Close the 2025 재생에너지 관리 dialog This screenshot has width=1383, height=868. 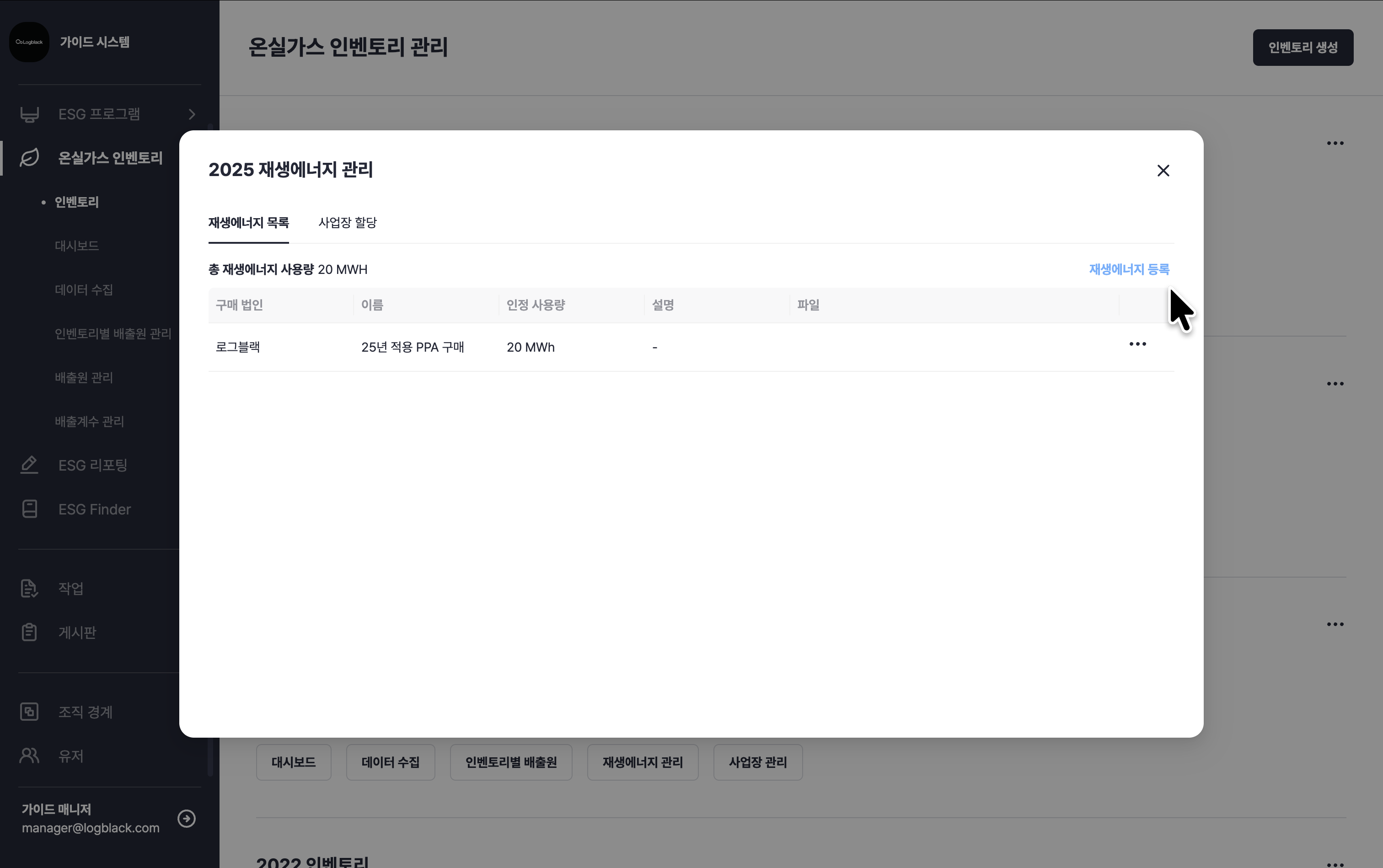[1163, 171]
